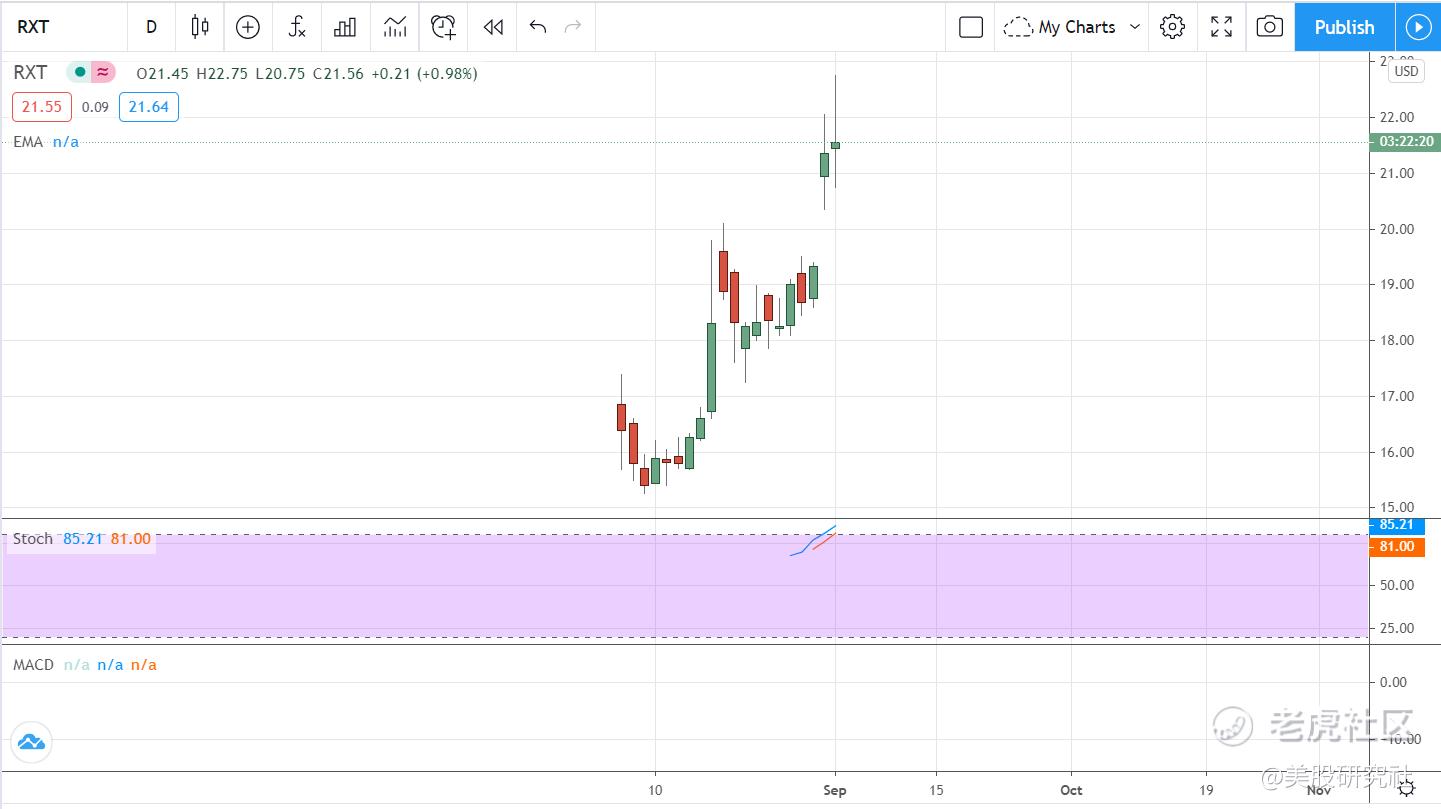Viewport: 1441px width, 809px height.
Task: Select the USD currency label on price axis
Action: pyautogui.click(x=1406, y=71)
